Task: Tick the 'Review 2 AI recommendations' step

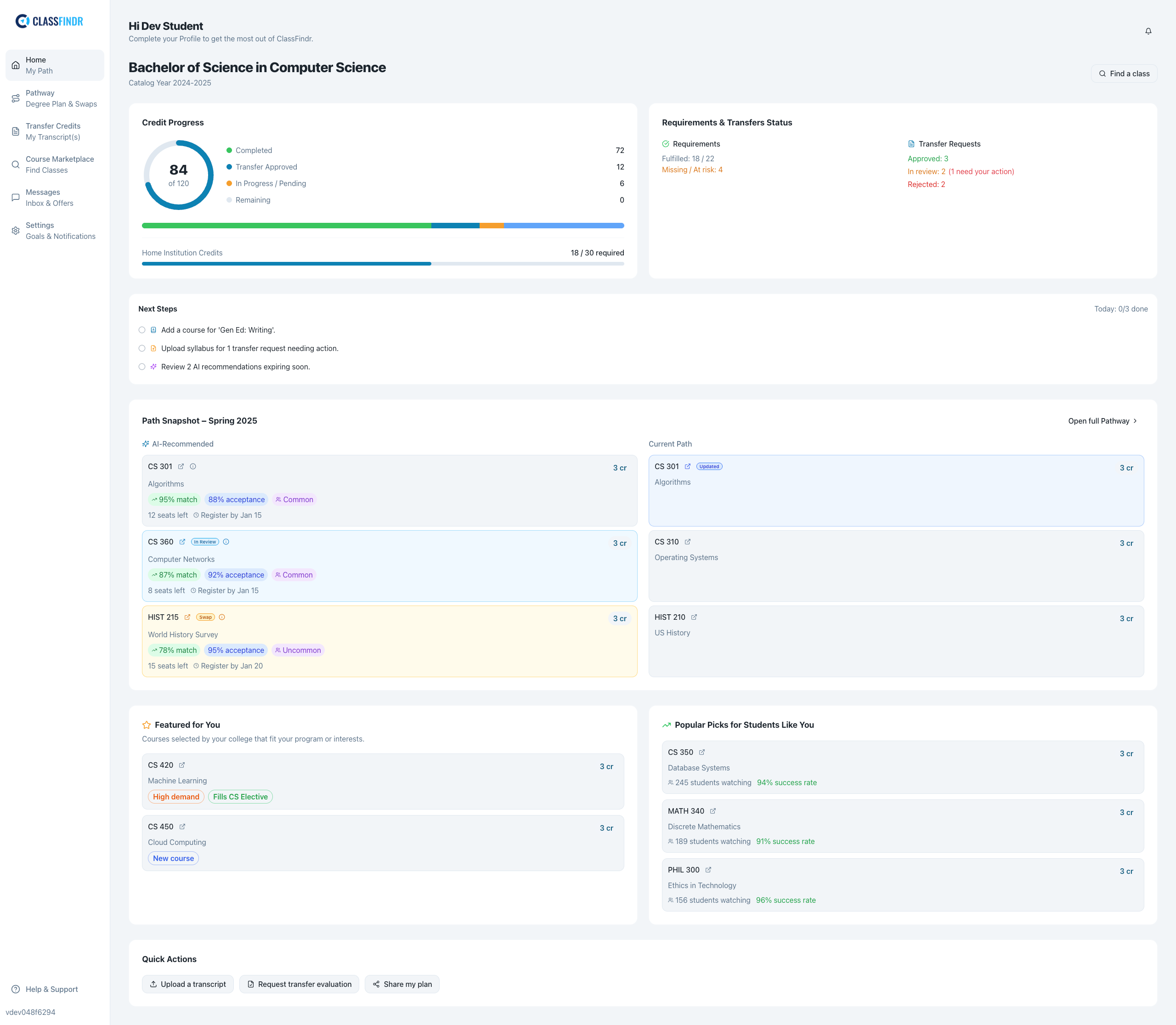Action: (x=142, y=367)
